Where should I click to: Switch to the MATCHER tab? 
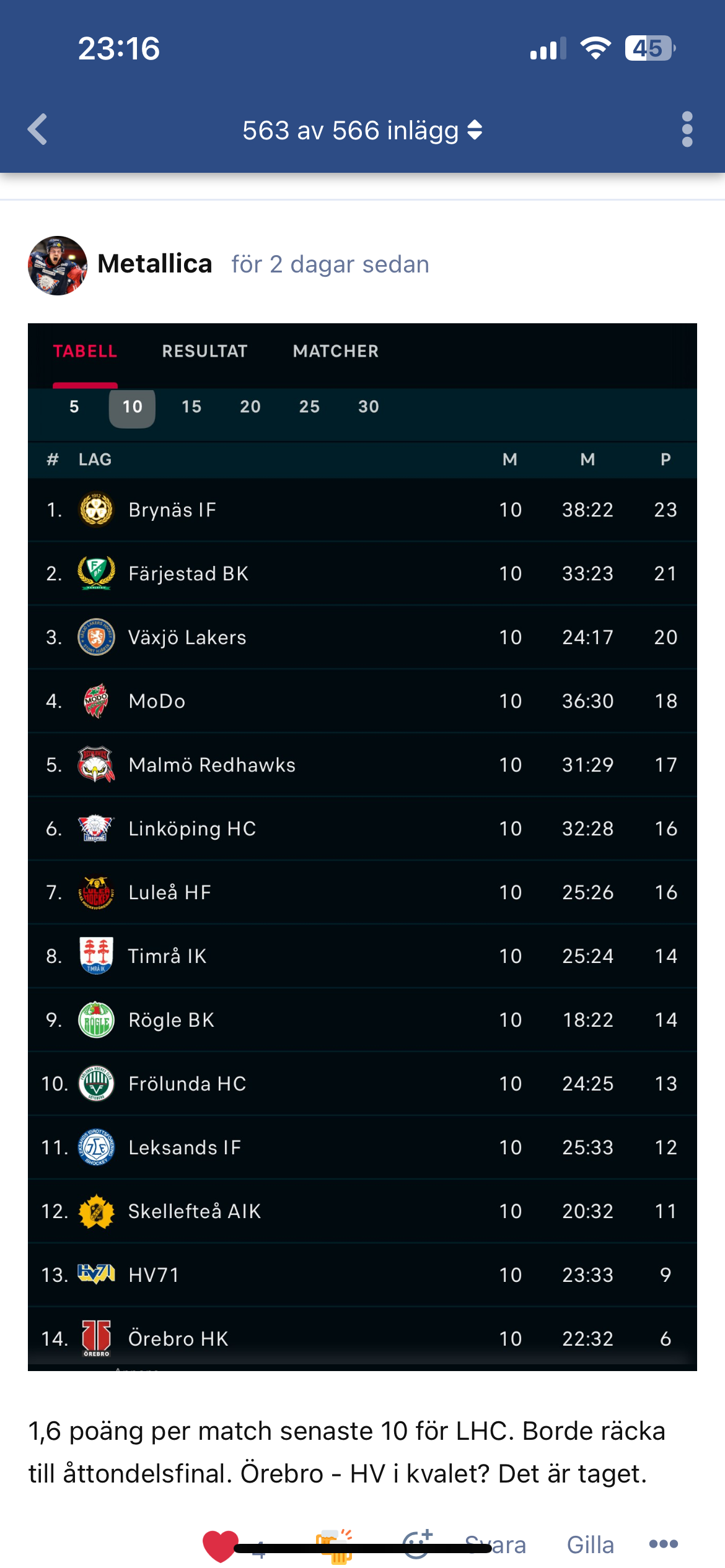[x=335, y=351]
